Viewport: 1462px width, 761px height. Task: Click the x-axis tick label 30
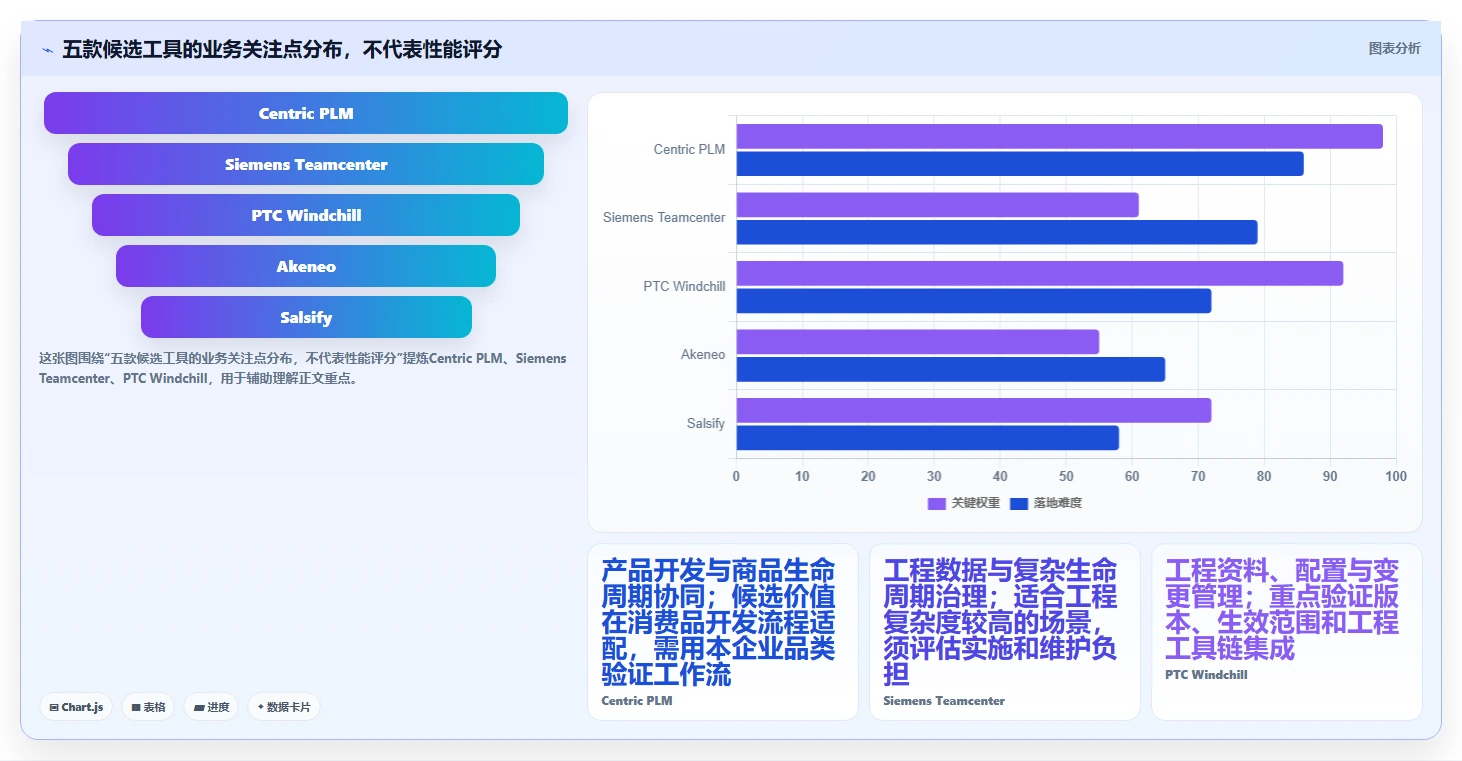tap(935, 476)
